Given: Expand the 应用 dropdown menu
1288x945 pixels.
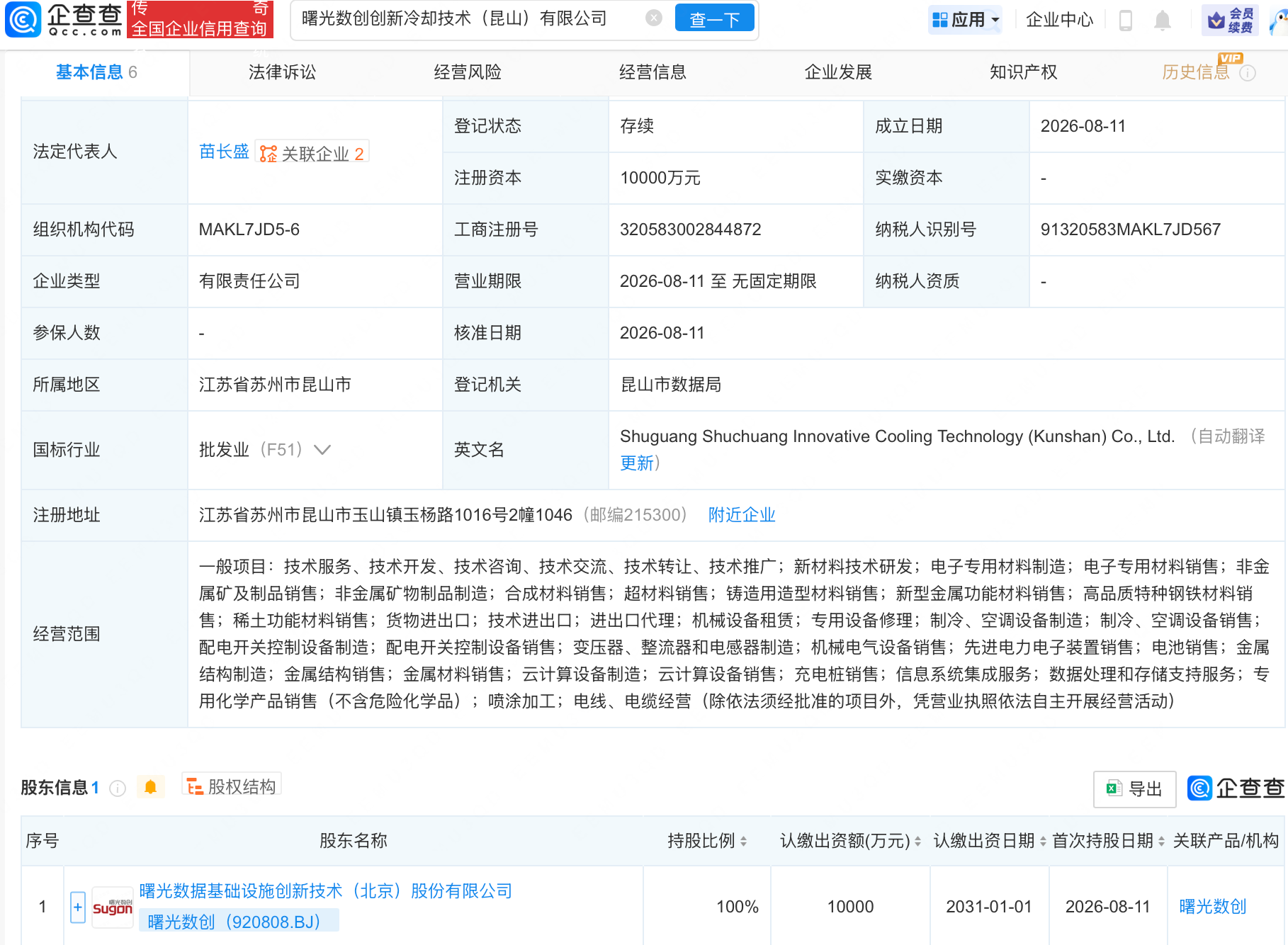Looking at the screenshot, I should [x=966, y=20].
